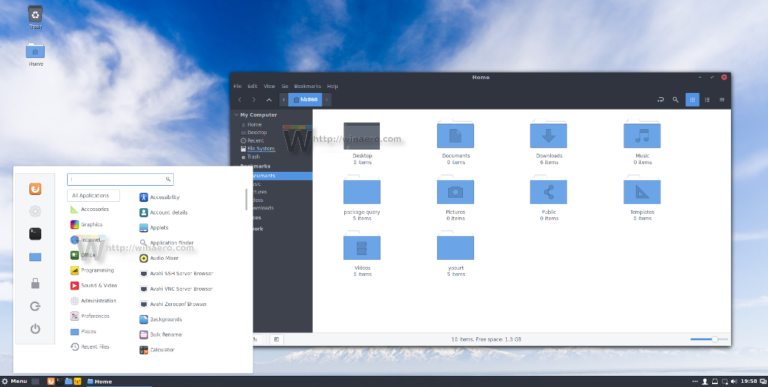Open Backgrounds settings
This screenshot has height=387, width=768.
(x=161, y=319)
